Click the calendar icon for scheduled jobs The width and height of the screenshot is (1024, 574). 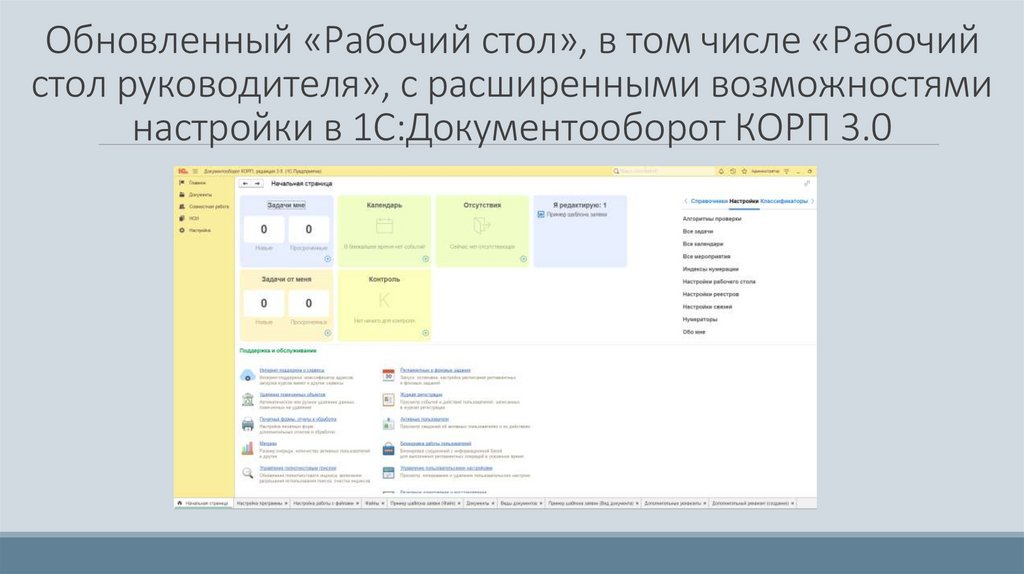[389, 375]
